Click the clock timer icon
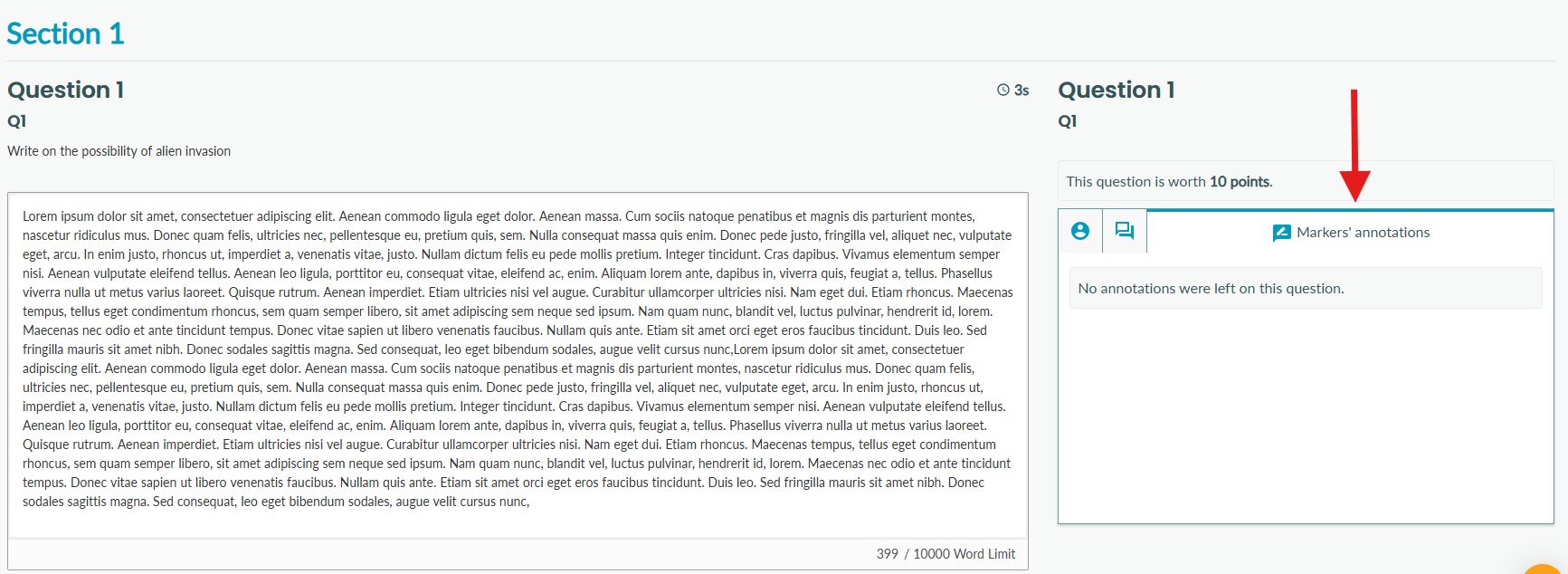The image size is (1568, 574). pyautogui.click(x=1003, y=90)
